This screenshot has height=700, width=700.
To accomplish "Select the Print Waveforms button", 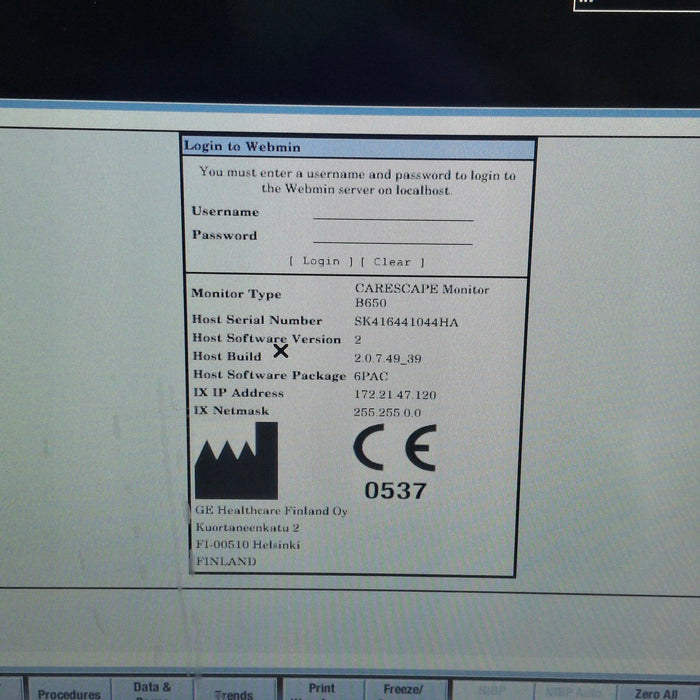I will 323,690.
